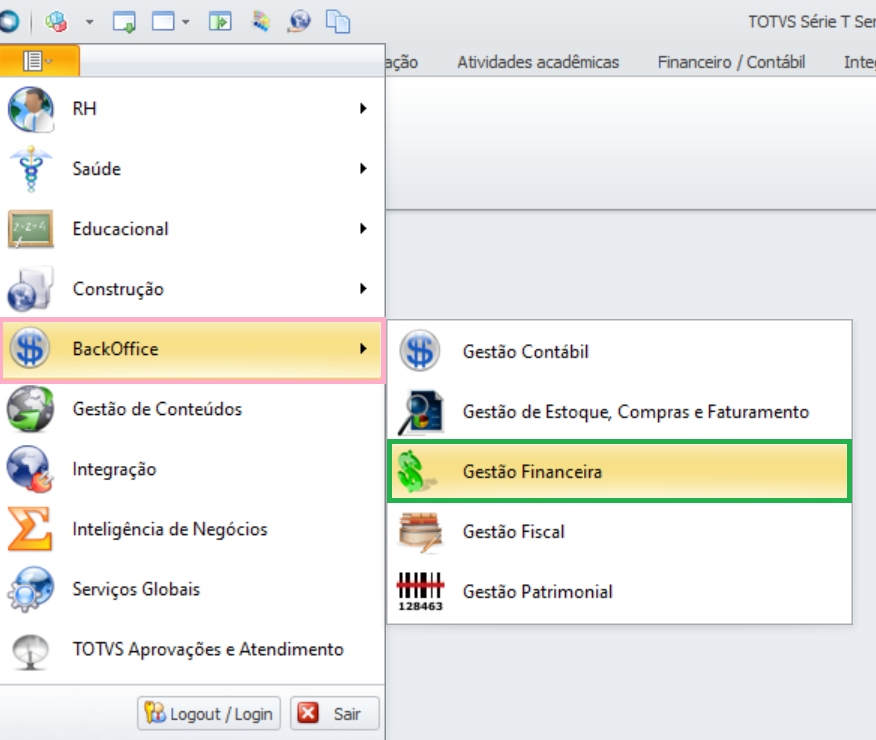Click the blank window toolbar icon
This screenshot has height=740, width=876.
(163, 22)
